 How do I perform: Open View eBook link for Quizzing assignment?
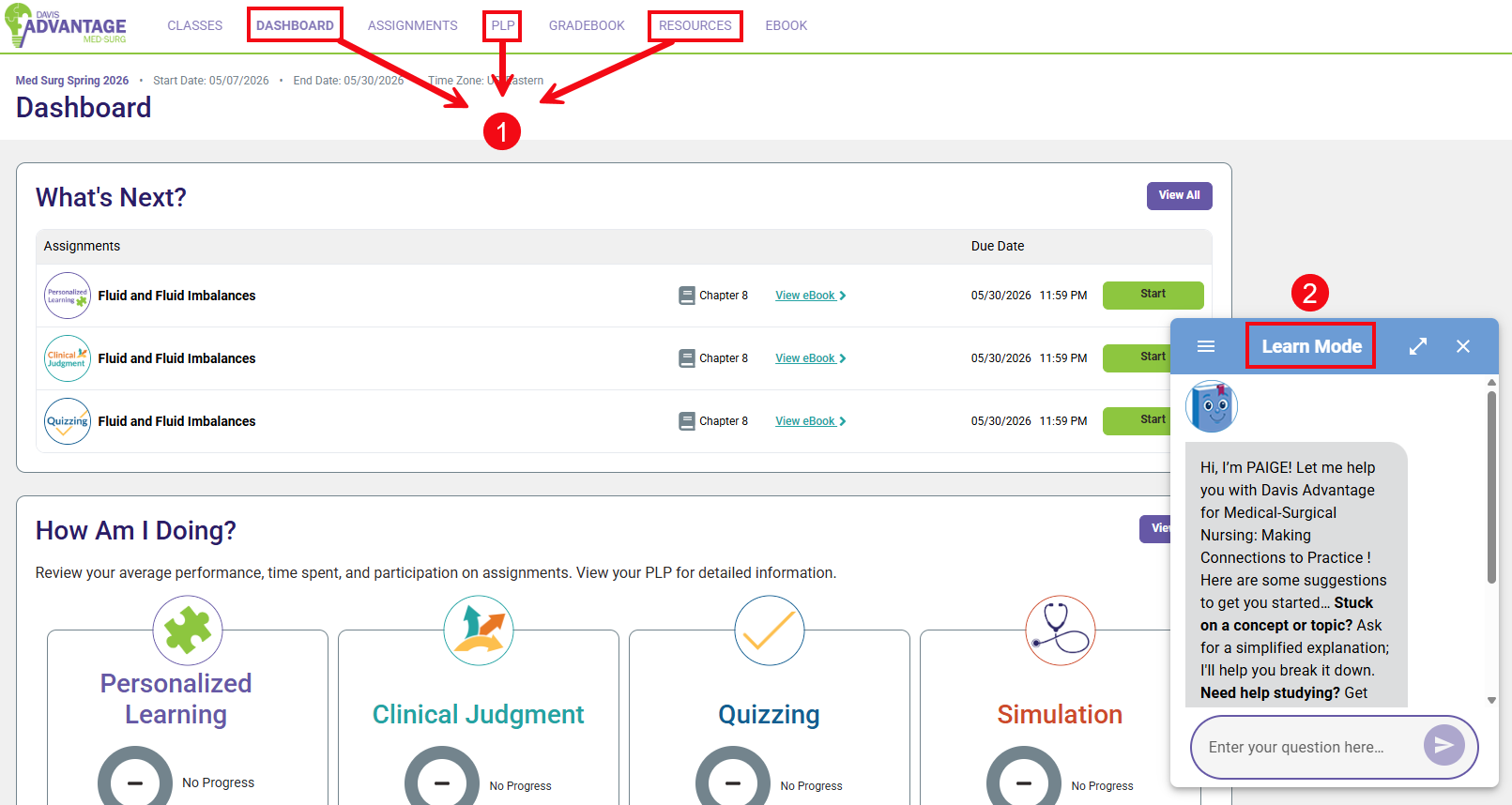click(x=810, y=421)
